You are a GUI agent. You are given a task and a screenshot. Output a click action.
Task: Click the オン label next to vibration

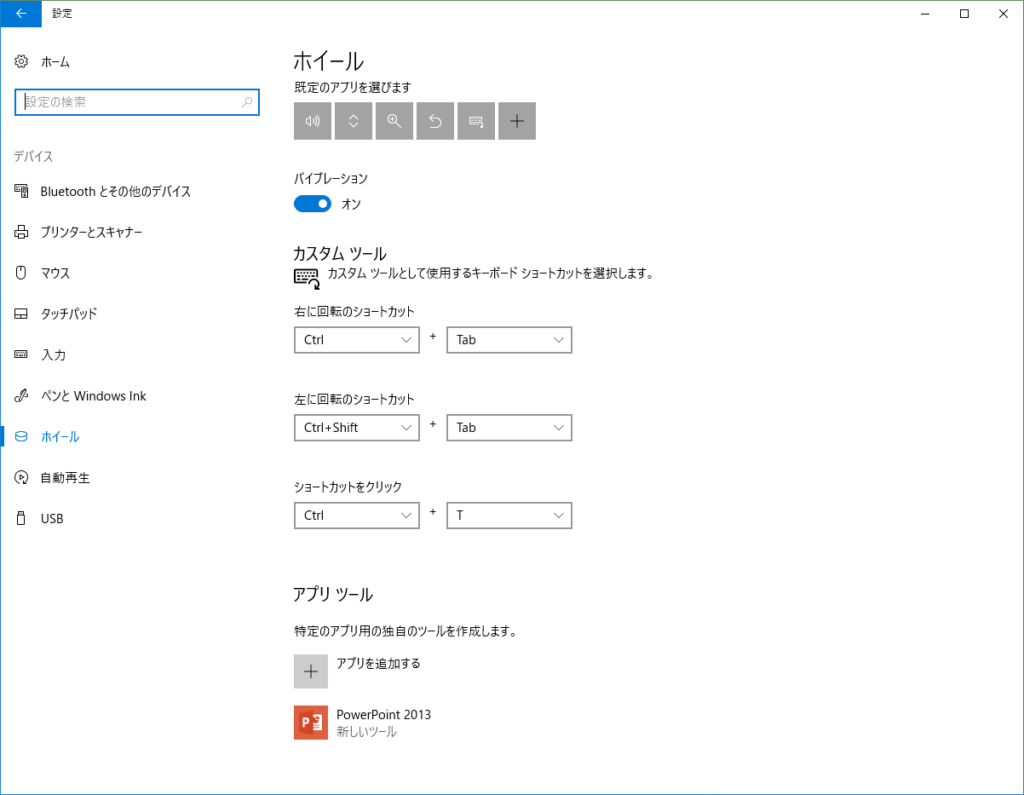point(351,204)
